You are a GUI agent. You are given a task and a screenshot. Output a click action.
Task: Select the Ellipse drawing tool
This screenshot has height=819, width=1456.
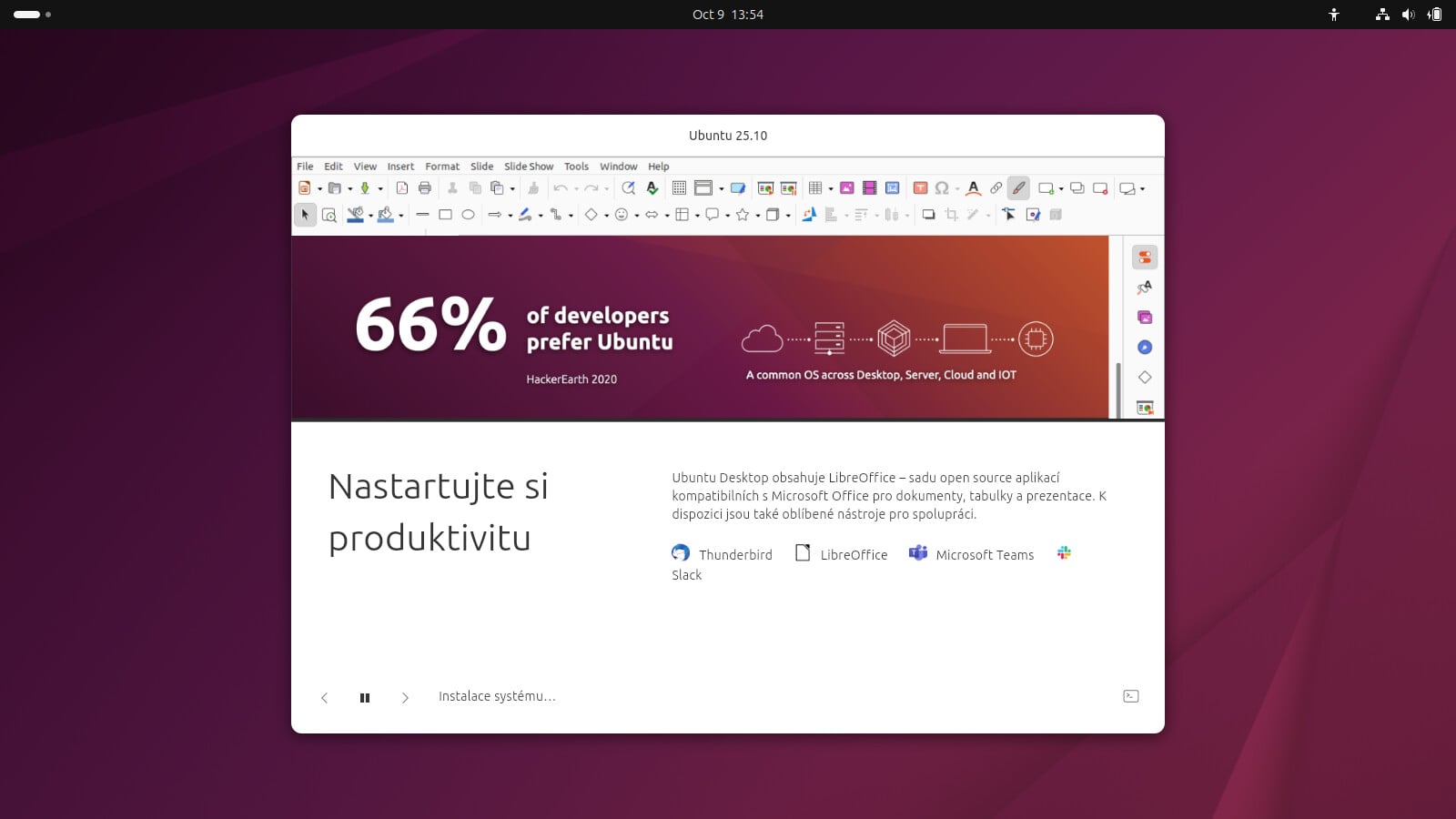(x=468, y=215)
